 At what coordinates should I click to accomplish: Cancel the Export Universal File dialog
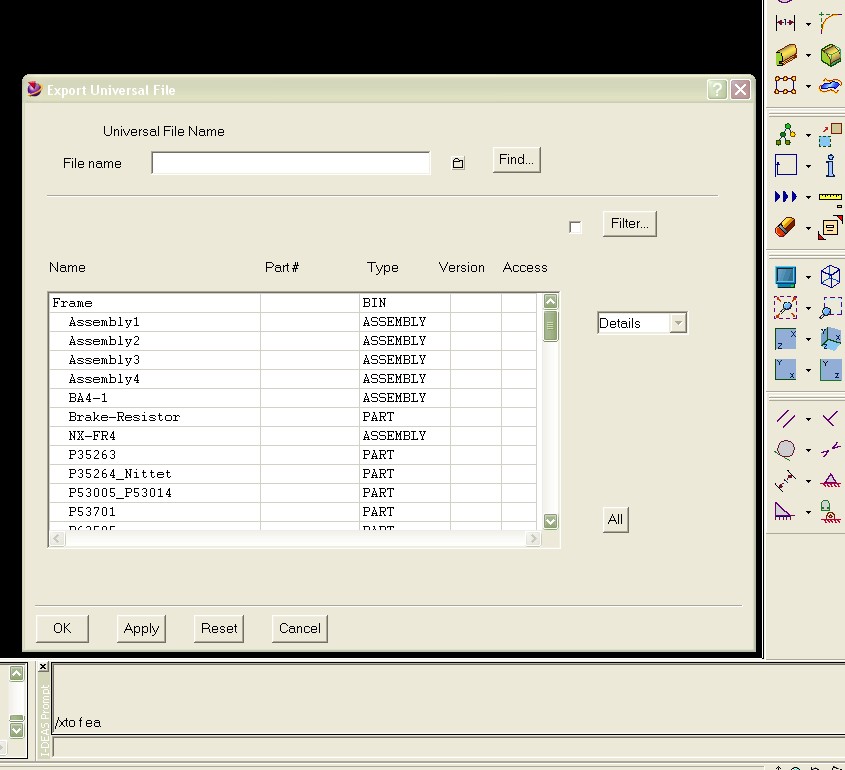[300, 628]
